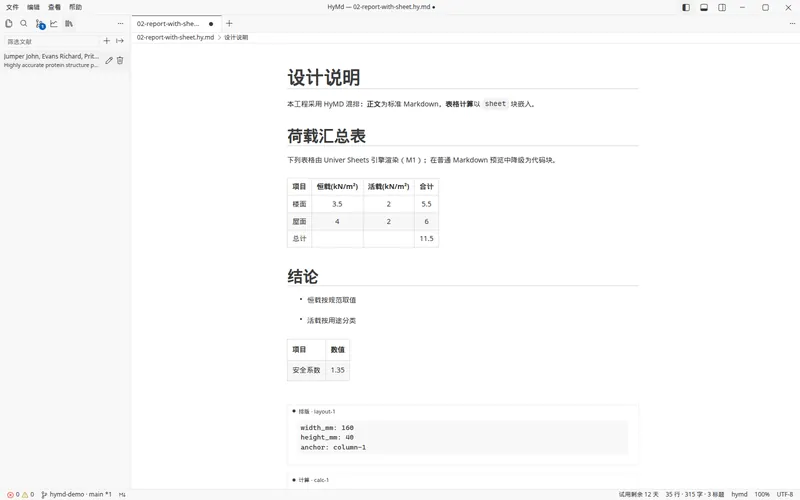The image size is (800, 500).
Task: Click the hymd language mode indicator
Action: click(739, 494)
